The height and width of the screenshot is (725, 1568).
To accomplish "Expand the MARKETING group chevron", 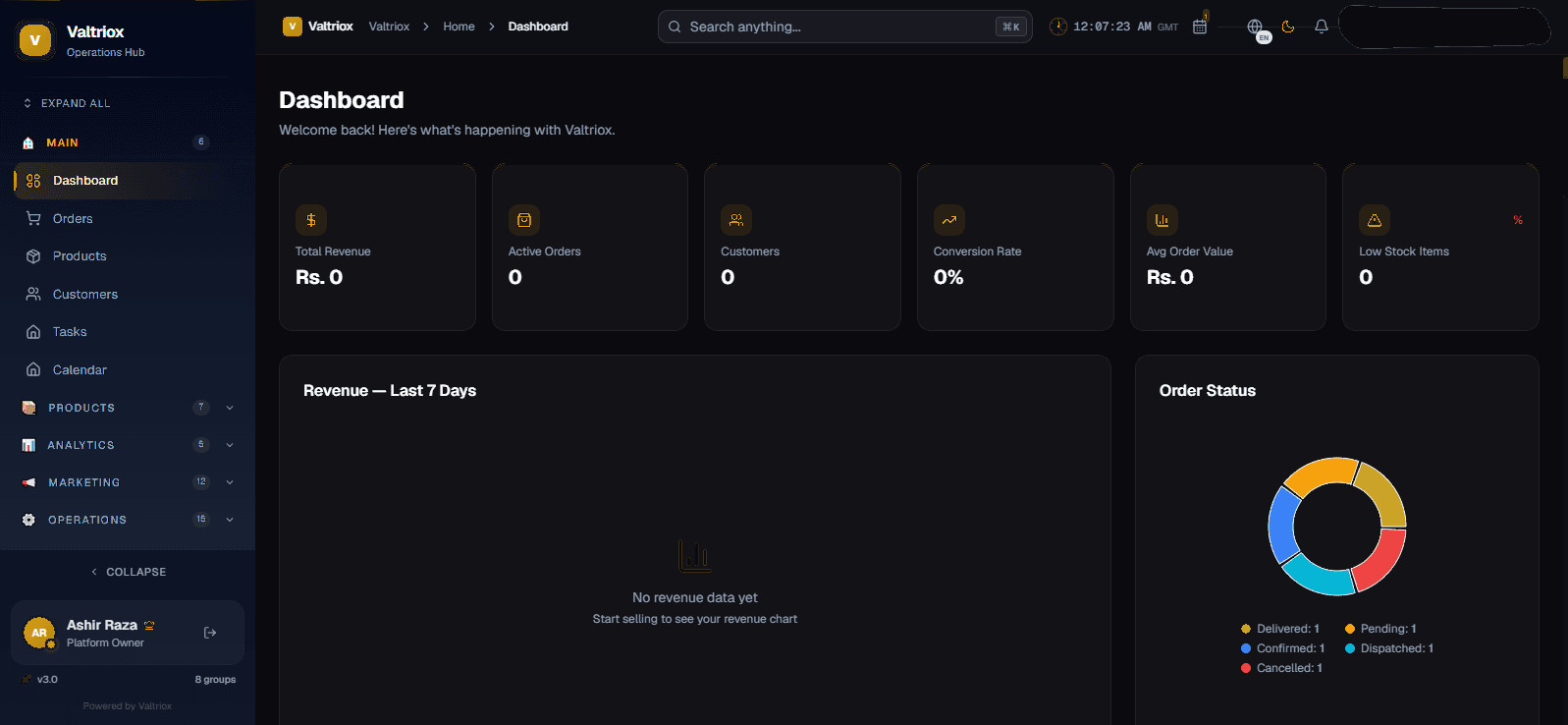I will [x=230, y=482].
